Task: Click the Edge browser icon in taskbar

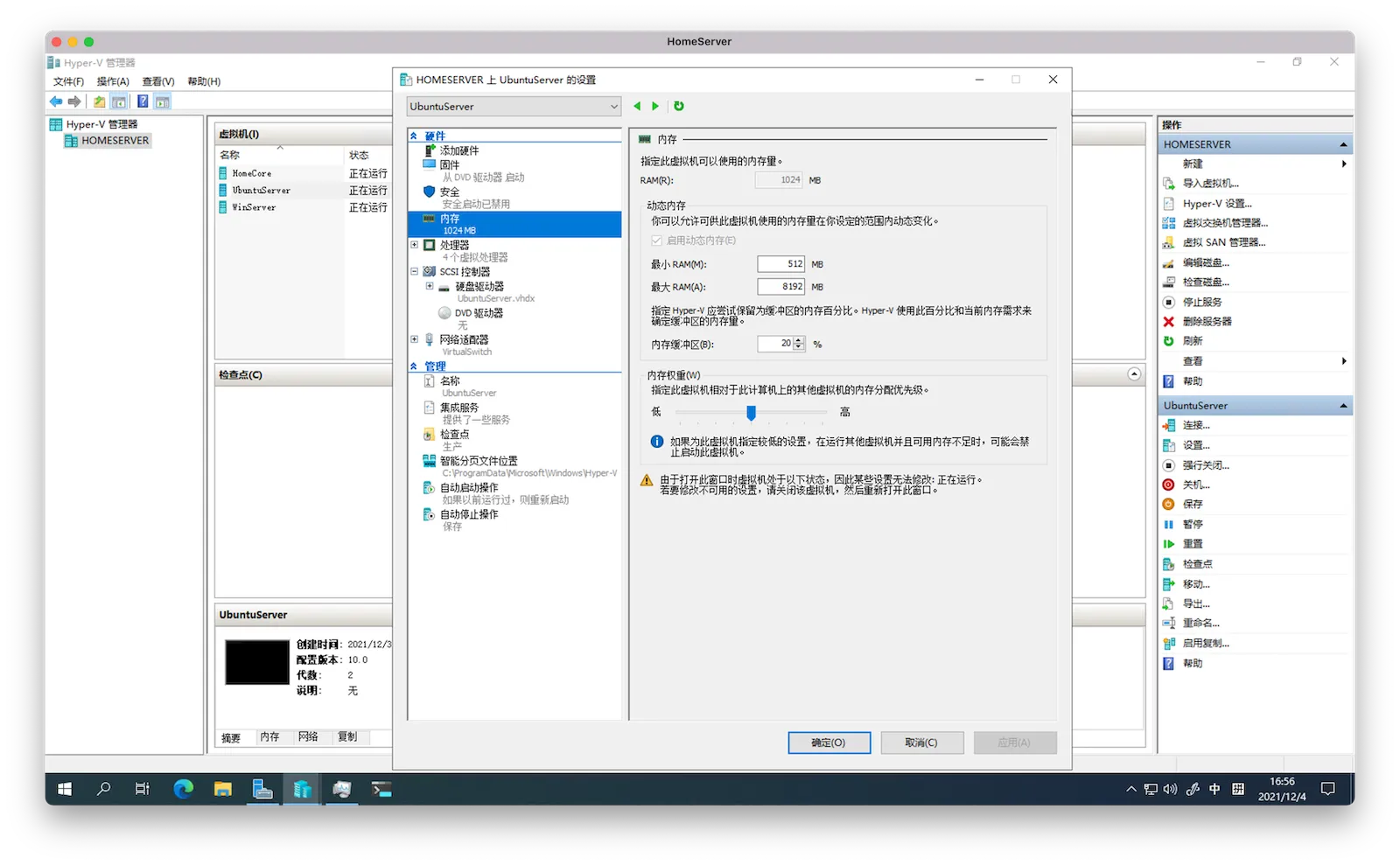Action: tap(183, 789)
